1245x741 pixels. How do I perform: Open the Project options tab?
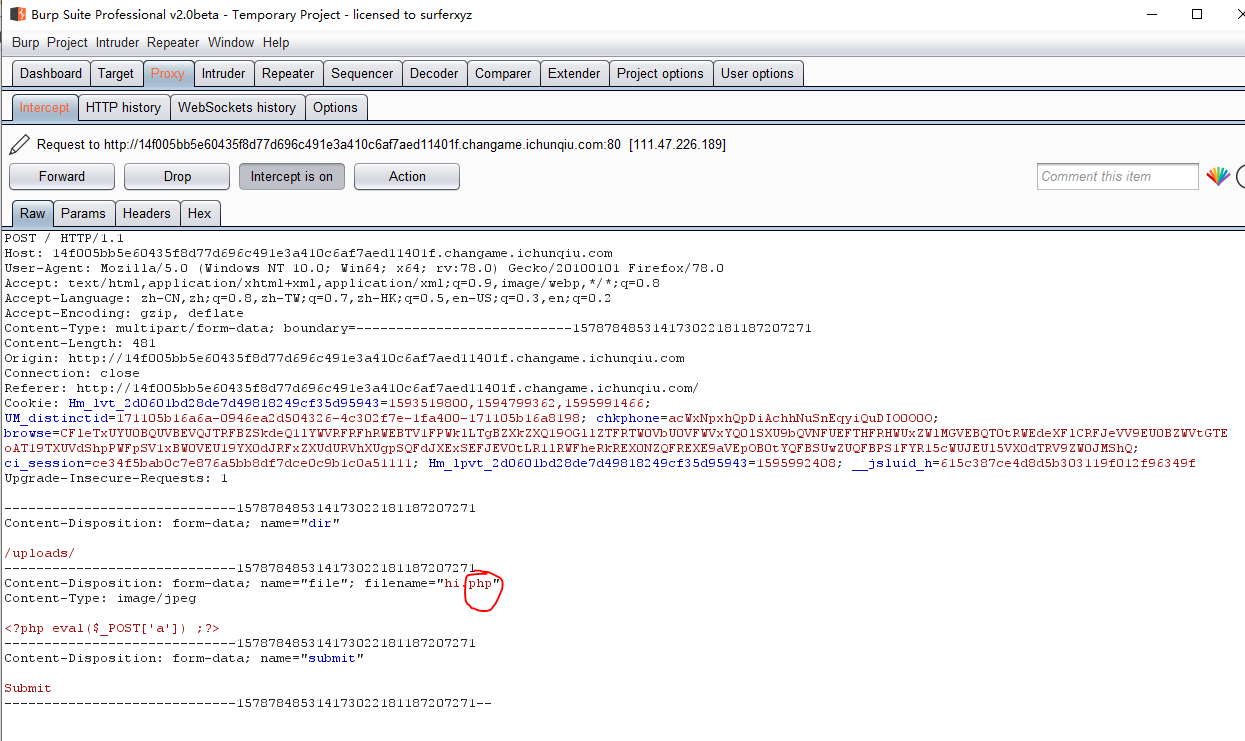(x=660, y=74)
